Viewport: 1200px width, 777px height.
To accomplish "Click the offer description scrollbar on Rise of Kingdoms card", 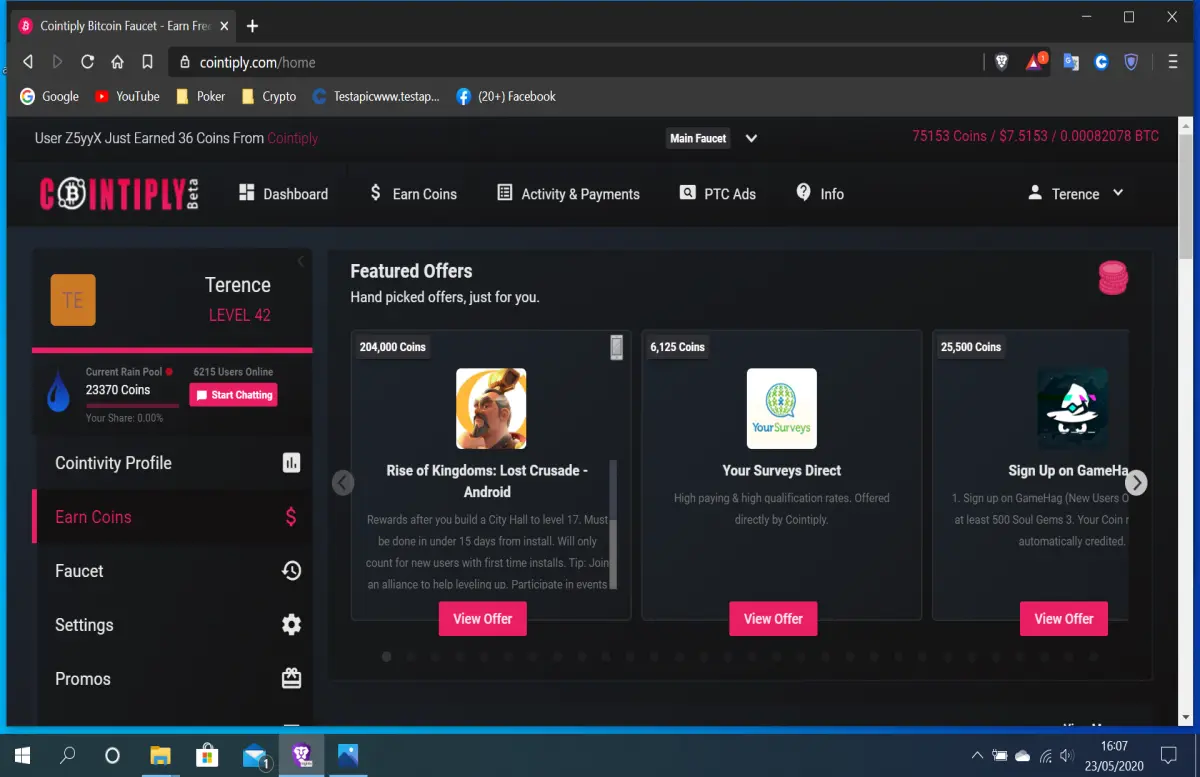I will click(613, 525).
